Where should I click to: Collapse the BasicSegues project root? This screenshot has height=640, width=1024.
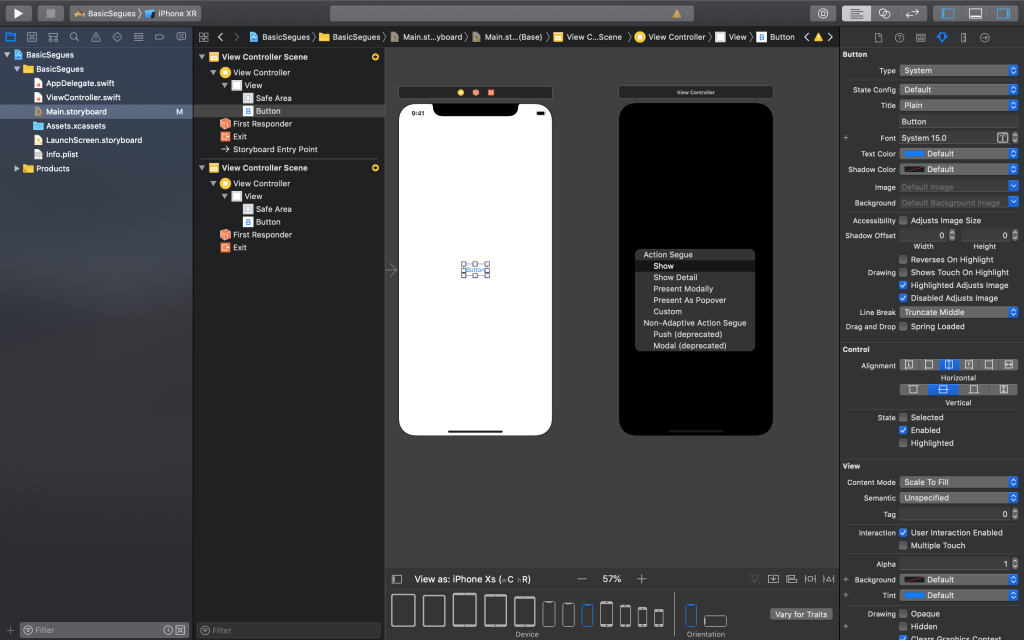(7, 55)
